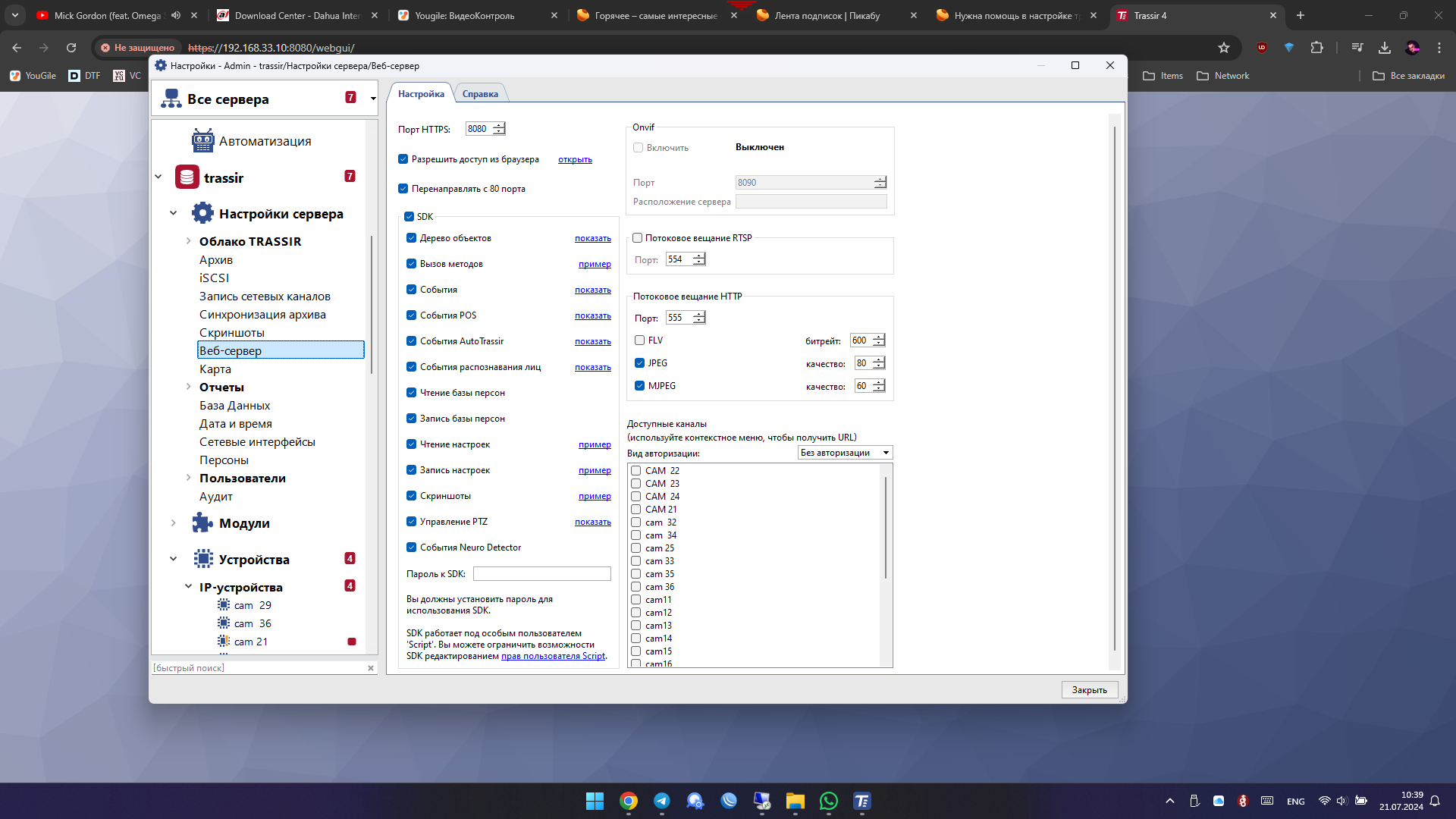
Task: Open пример link for Вызов методов
Action: [x=595, y=265]
